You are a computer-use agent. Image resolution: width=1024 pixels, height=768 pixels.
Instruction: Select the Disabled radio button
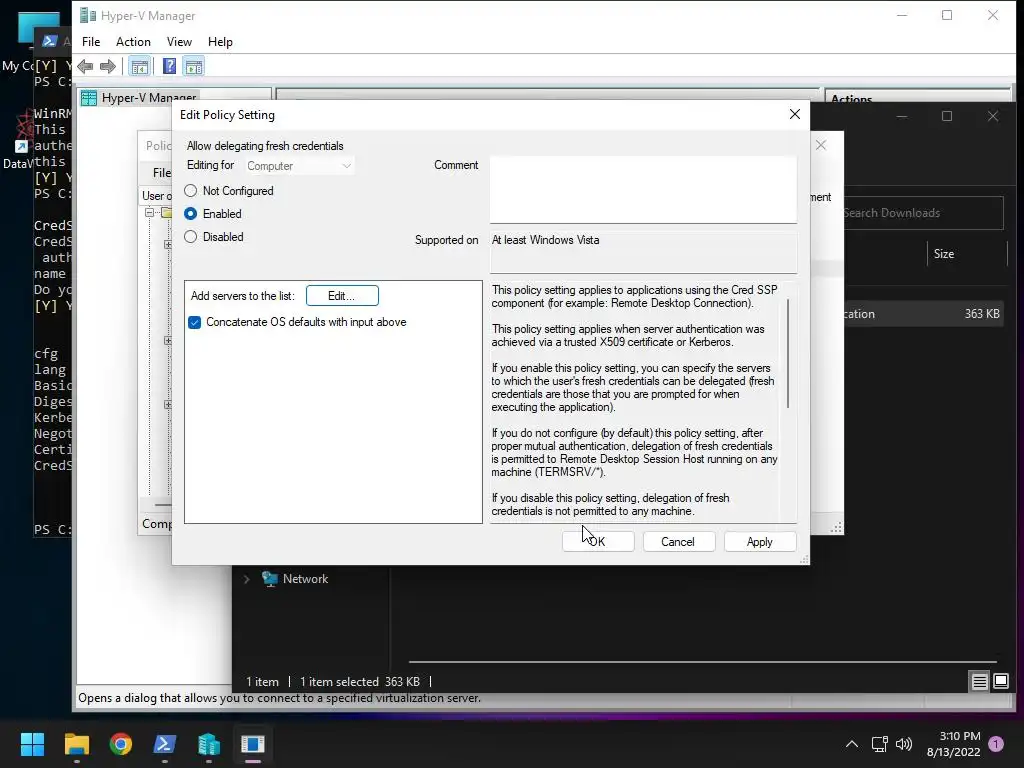coord(190,236)
